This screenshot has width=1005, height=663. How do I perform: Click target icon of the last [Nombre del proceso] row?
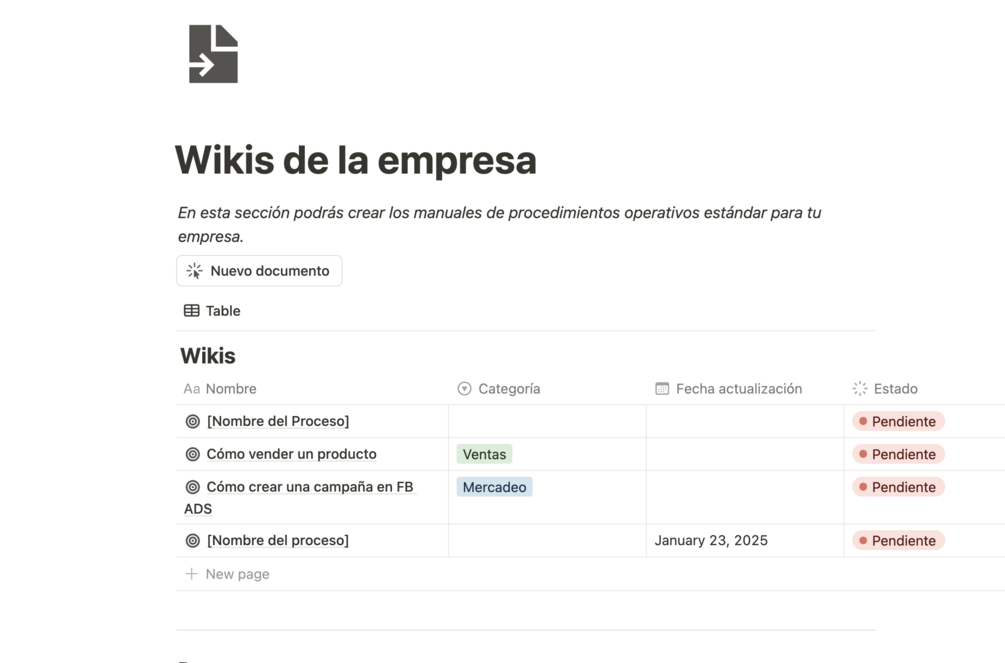(x=193, y=541)
